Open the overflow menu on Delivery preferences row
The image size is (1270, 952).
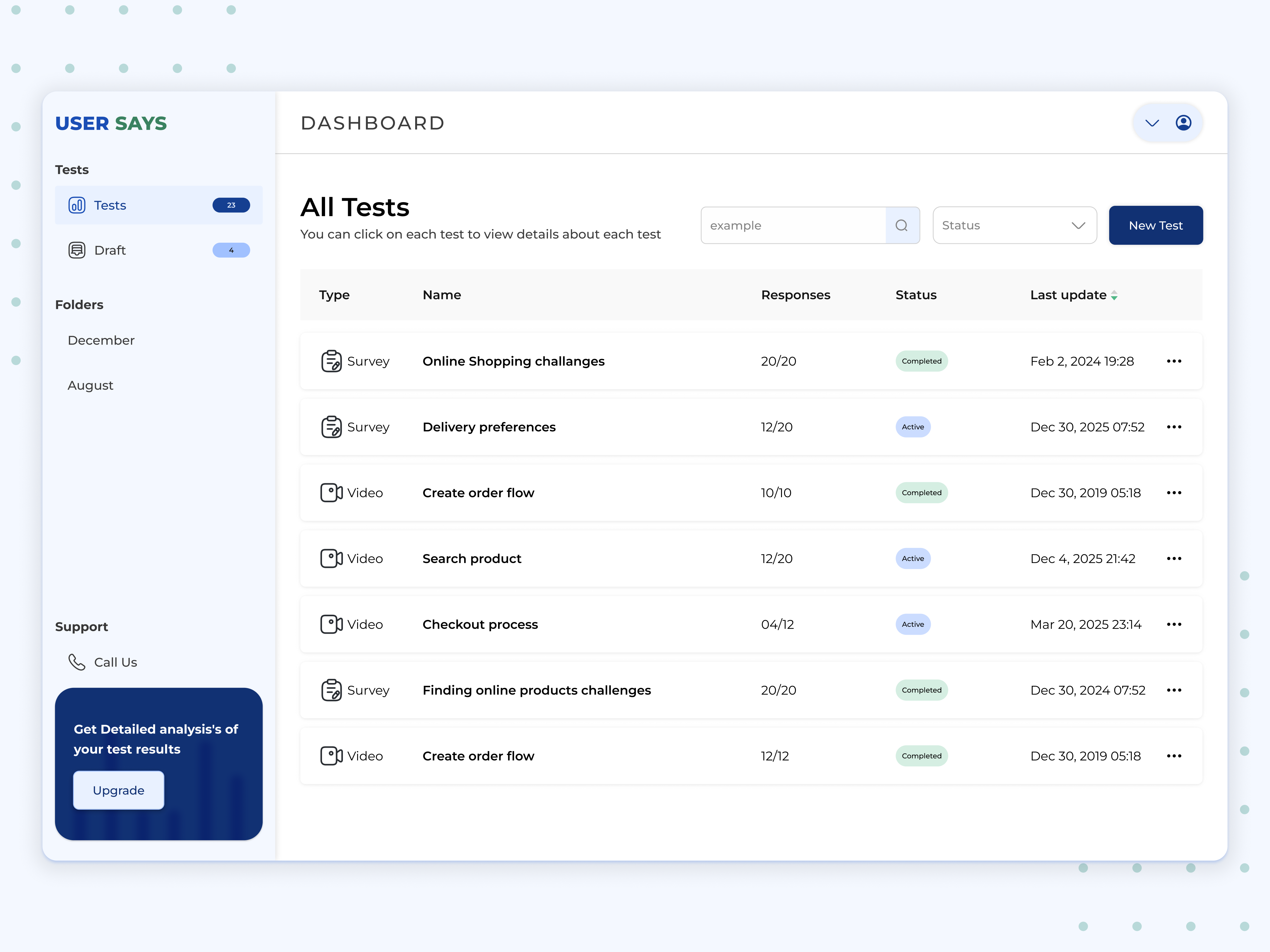(1174, 426)
